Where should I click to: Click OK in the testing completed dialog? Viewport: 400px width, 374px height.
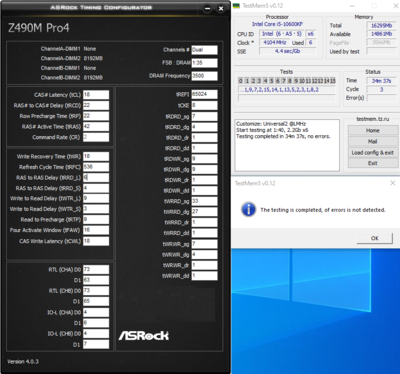[375, 238]
